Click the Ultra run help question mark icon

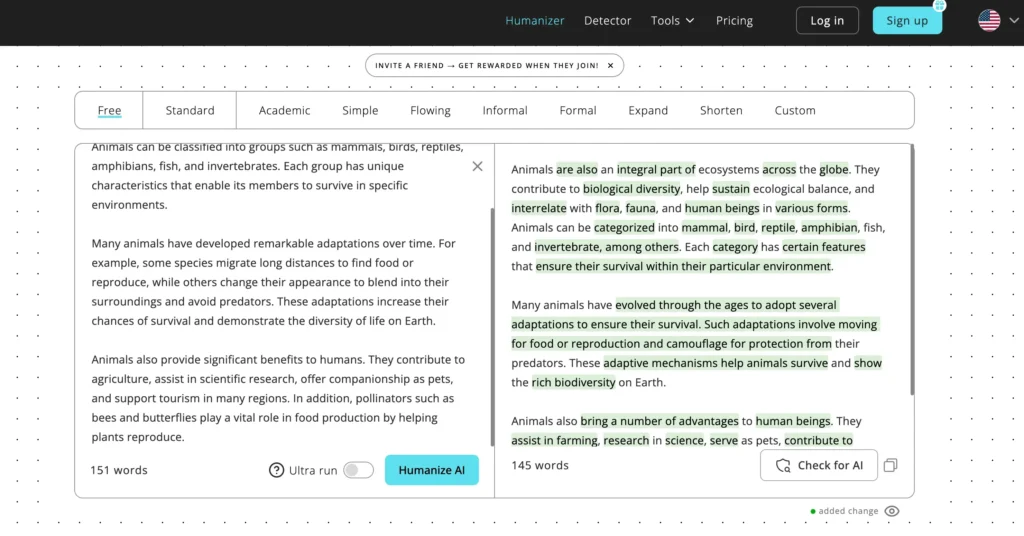coord(276,470)
